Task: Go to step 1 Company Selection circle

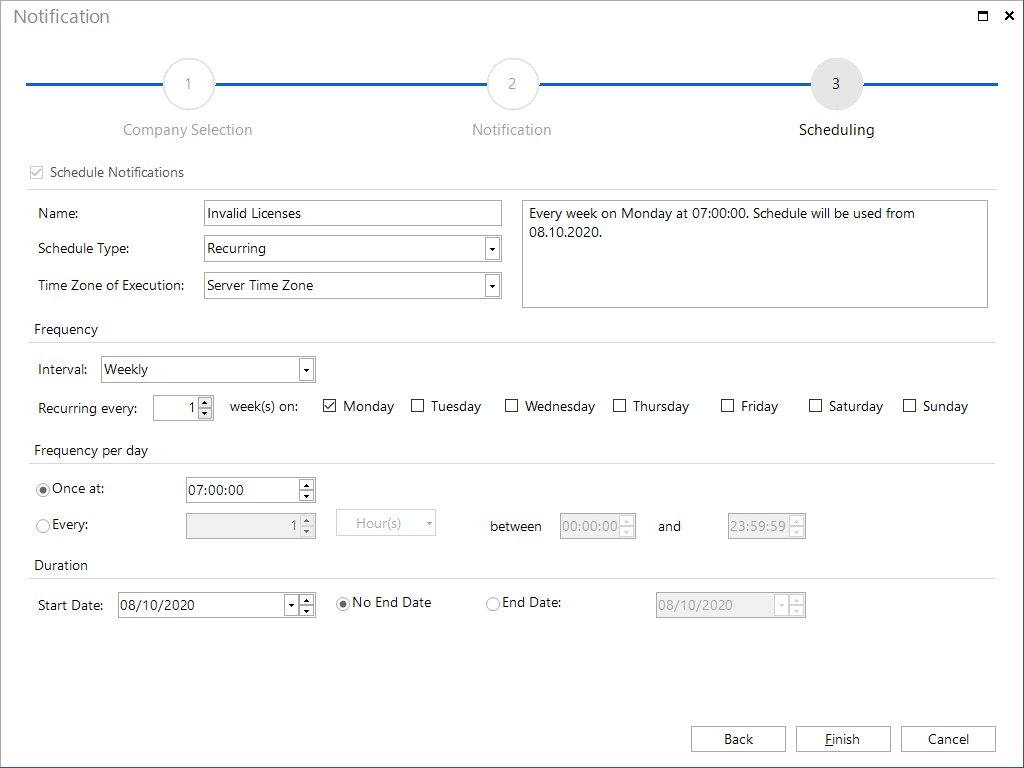Action: [x=188, y=84]
